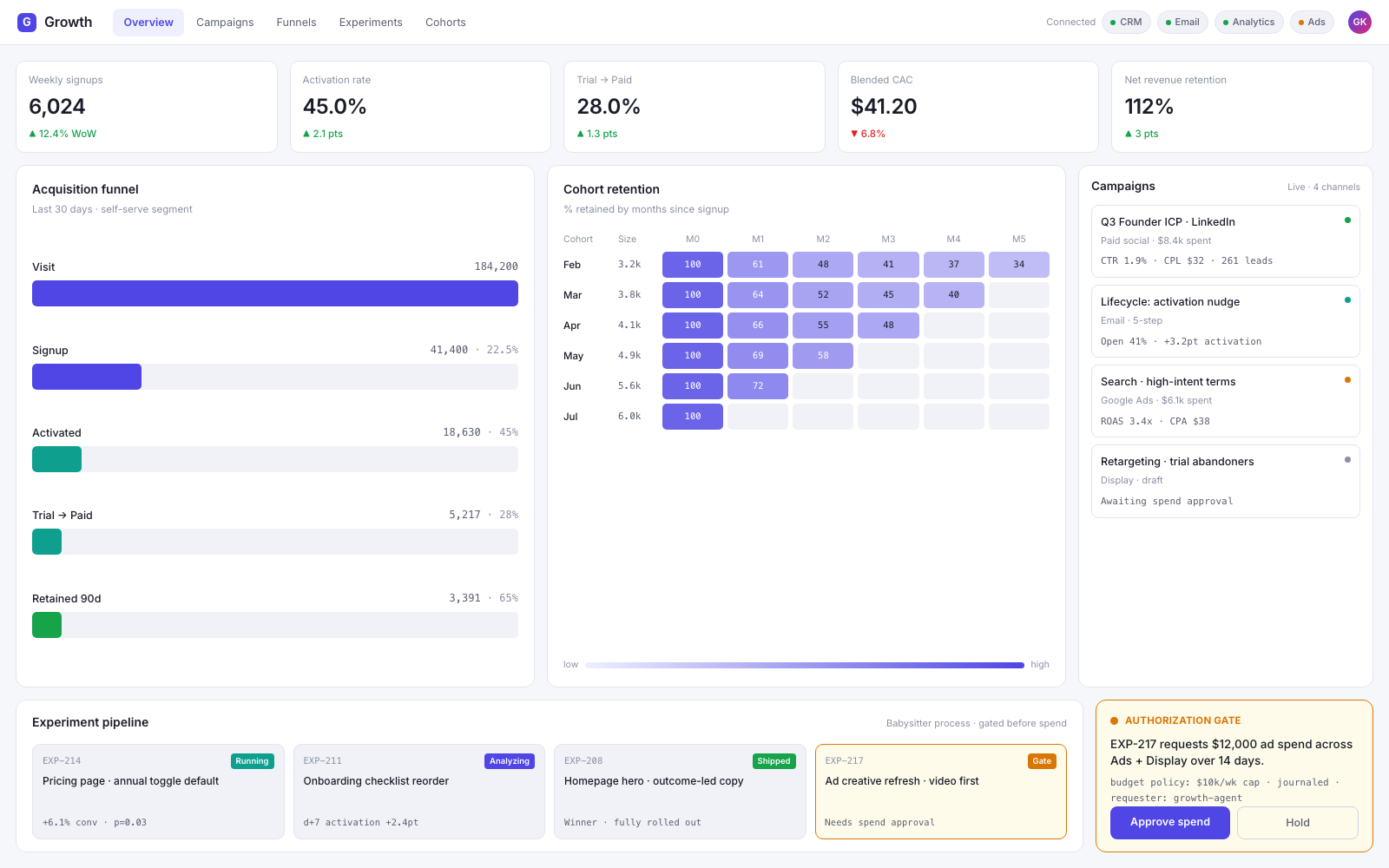Click the Shipped status badge
Viewport: 1389px width, 868px height.
773,761
